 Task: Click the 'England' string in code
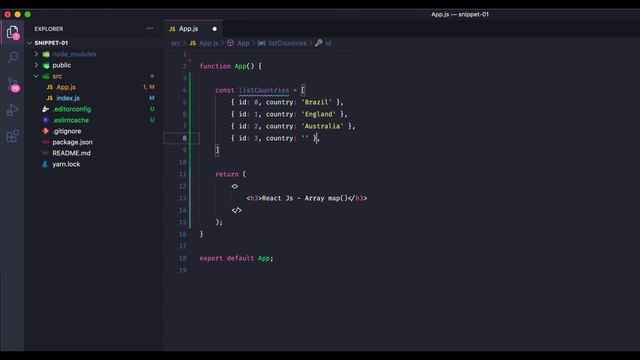tap(318, 114)
